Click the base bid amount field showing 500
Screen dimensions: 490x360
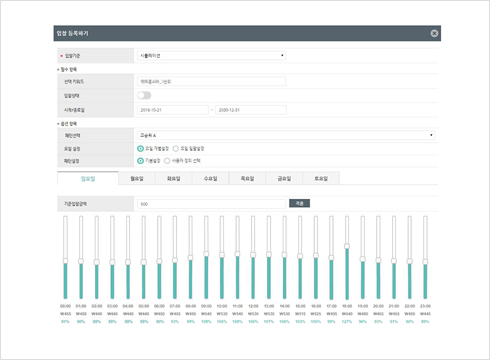pos(211,204)
